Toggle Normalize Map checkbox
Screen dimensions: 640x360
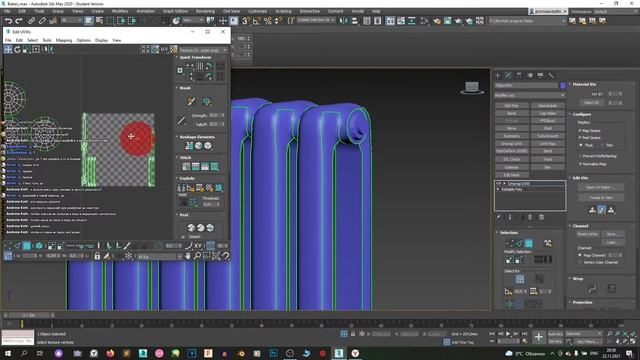[580, 164]
